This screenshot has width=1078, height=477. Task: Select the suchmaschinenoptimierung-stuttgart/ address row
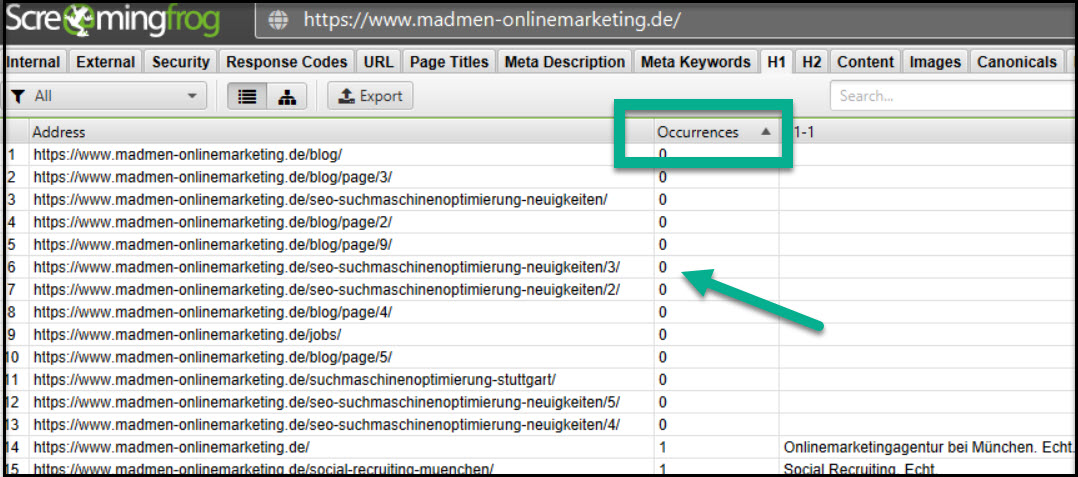coord(294,379)
